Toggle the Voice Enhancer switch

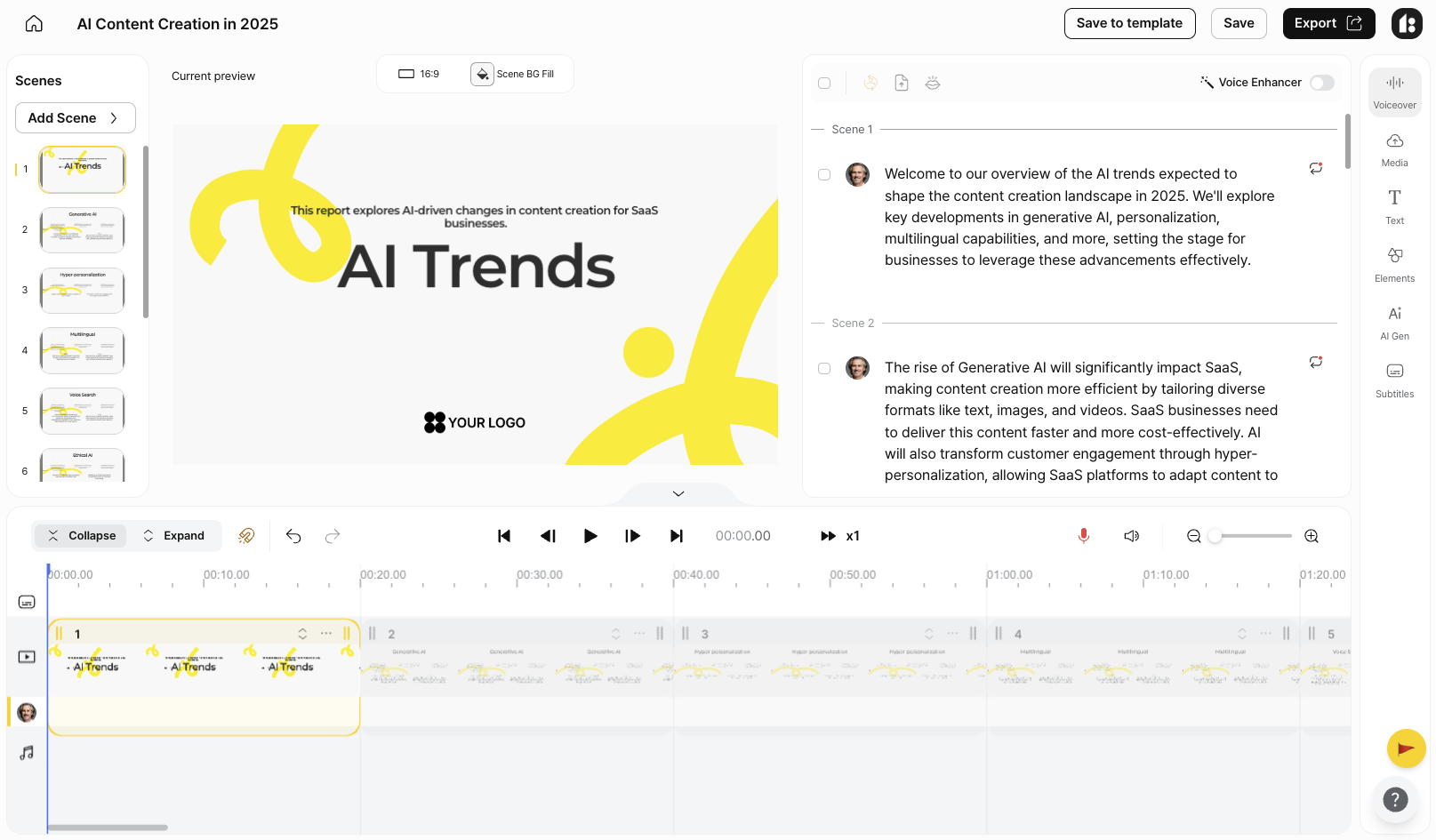(x=1321, y=83)
